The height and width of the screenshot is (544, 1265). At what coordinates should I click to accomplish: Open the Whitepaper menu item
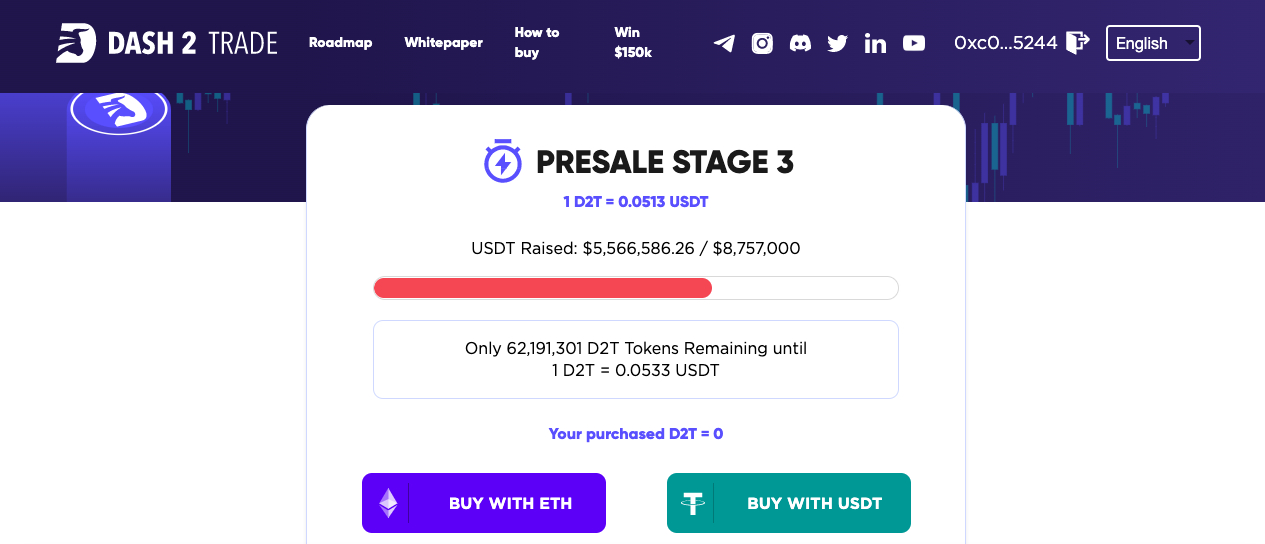point(443,43)
